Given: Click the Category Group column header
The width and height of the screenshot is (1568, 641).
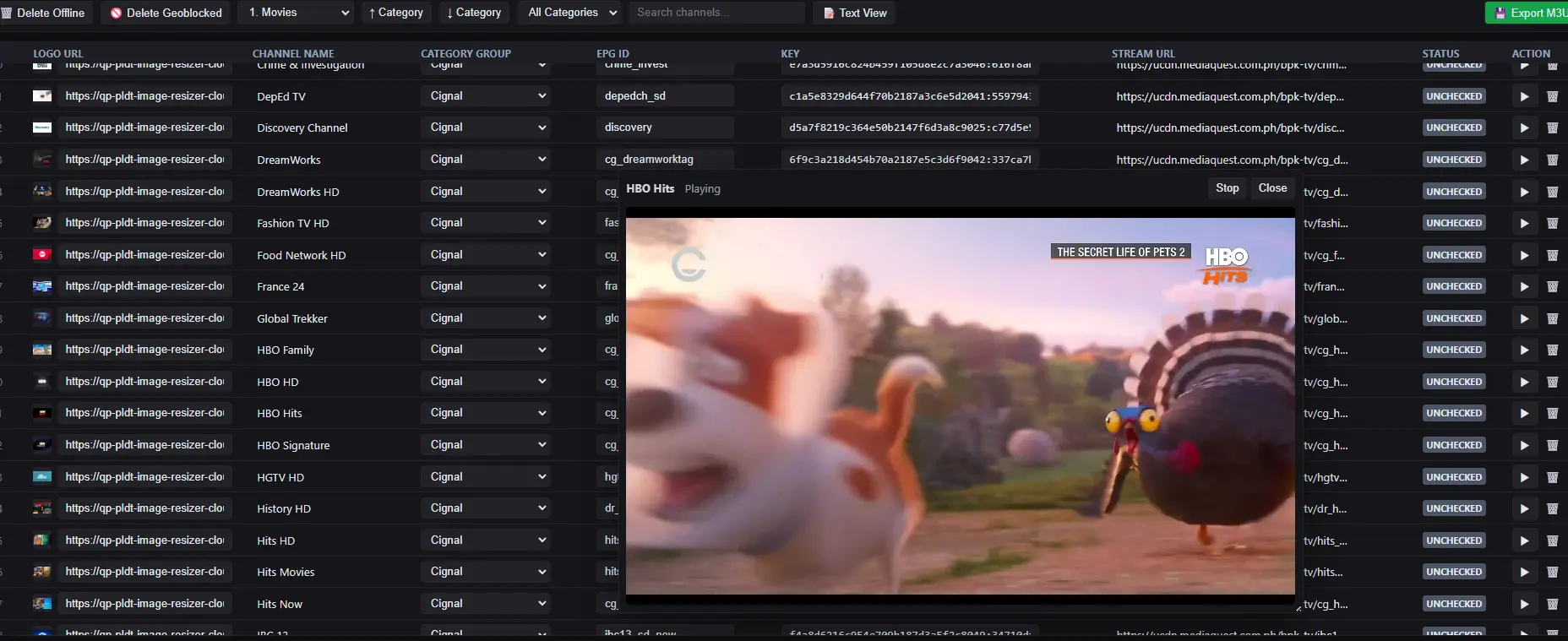Looking at the screenshot, I should (x=465, y=53).
